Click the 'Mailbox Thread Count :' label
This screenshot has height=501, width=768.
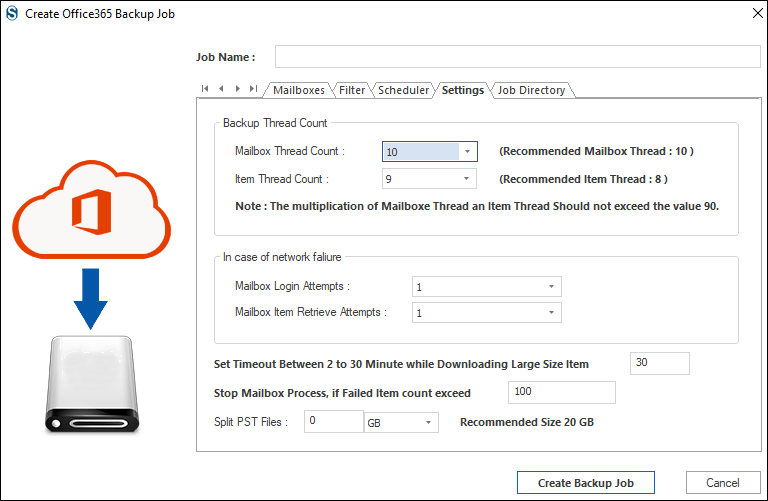[290, 151]
